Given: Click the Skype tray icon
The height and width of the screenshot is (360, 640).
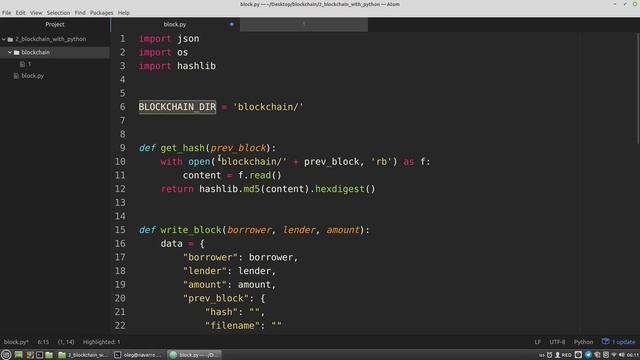Looking at the screenshot, I should click(606, 355).
